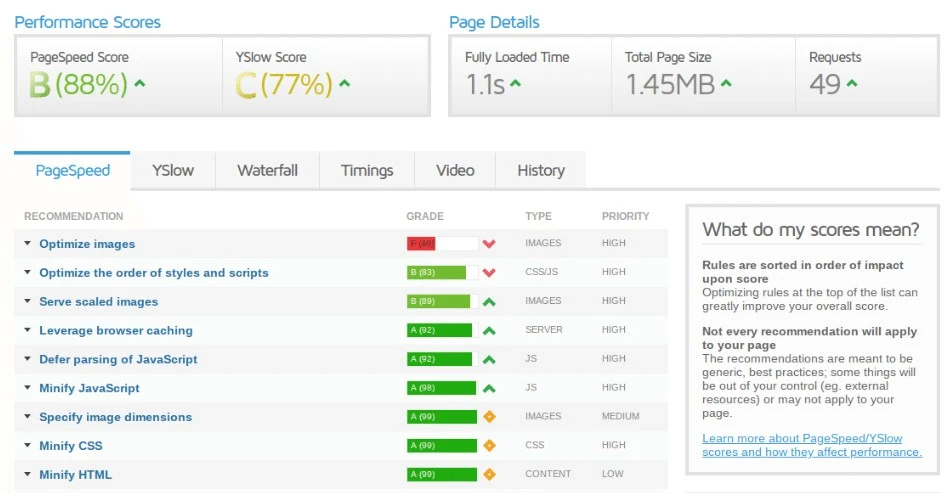Click the orange diamond icon for Minify HTML
Screen dimensions: 951x493
coord(489,474)
